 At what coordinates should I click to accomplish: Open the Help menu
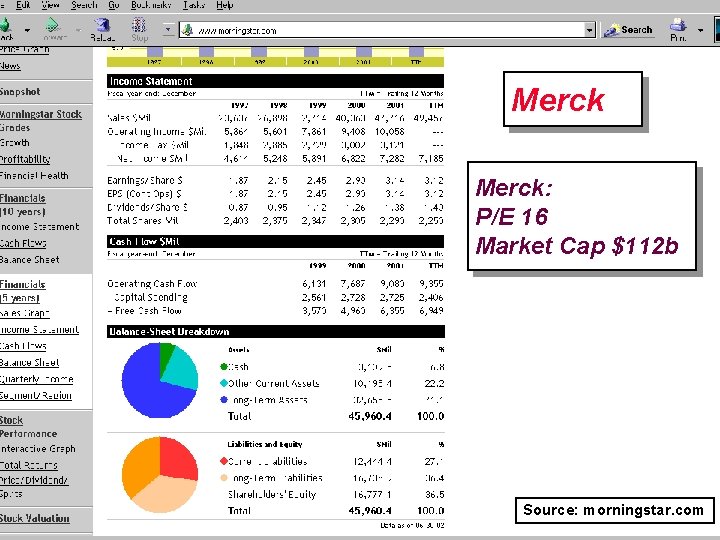coord(225,5)
